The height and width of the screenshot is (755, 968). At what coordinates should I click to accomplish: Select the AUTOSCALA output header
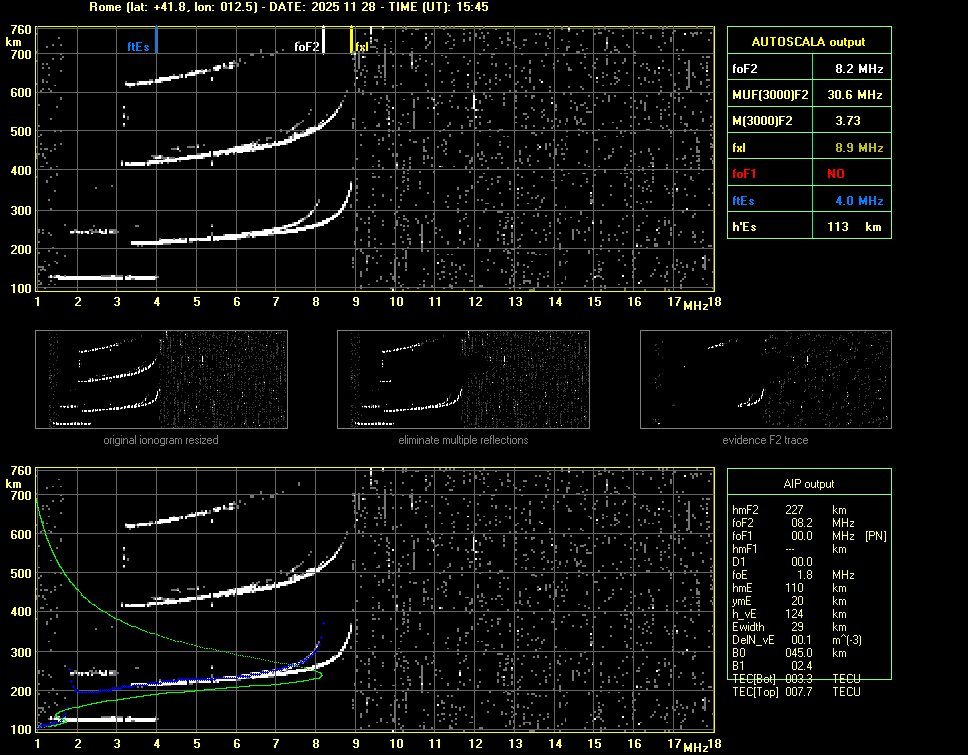point(808,42)
